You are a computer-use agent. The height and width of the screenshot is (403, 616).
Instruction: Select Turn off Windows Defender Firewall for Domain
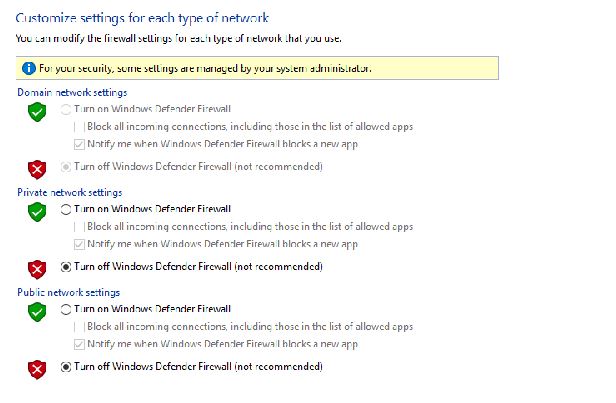click(66, 166)
